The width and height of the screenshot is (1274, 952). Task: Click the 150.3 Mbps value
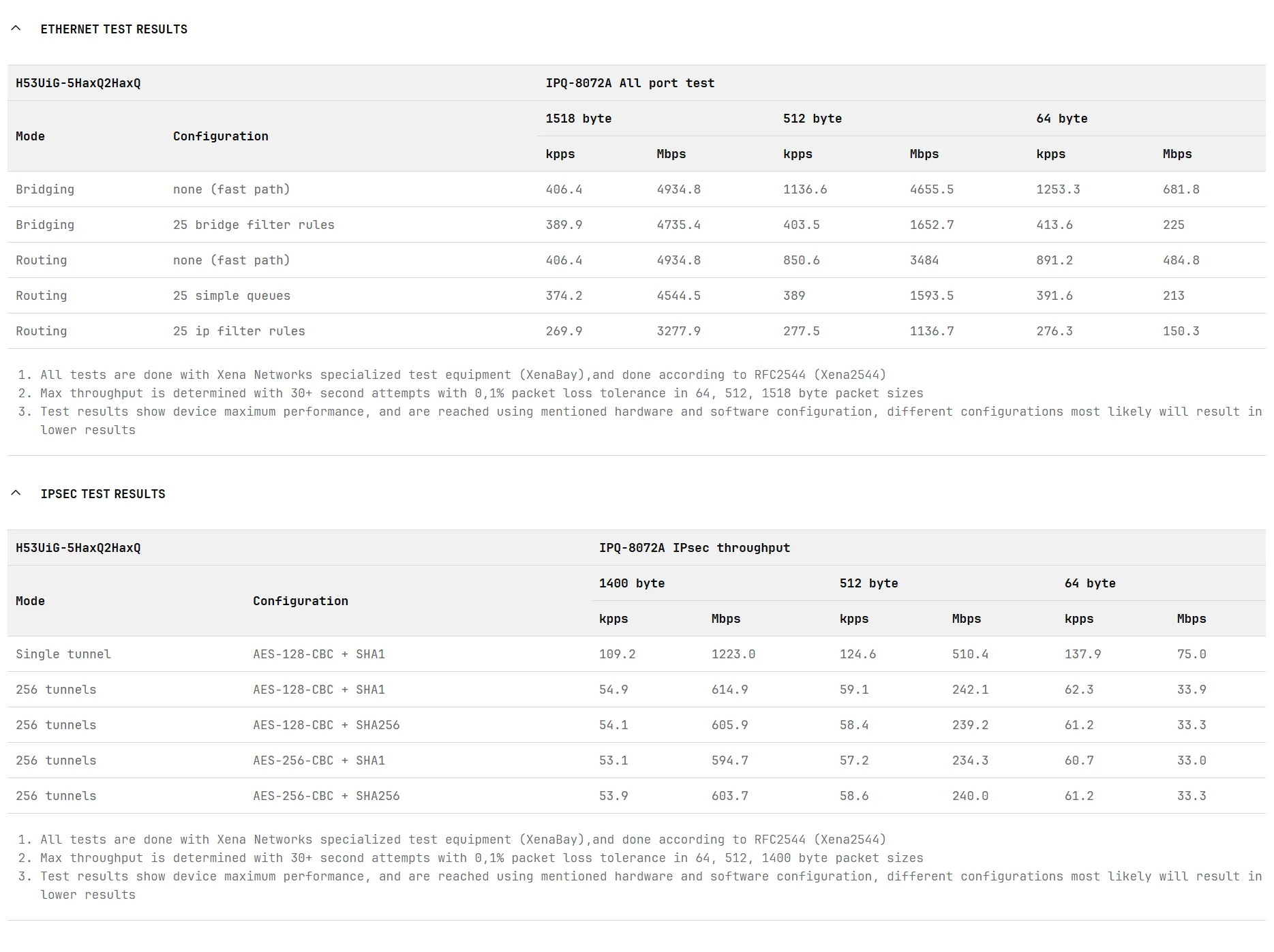(x=1181, y=331)
